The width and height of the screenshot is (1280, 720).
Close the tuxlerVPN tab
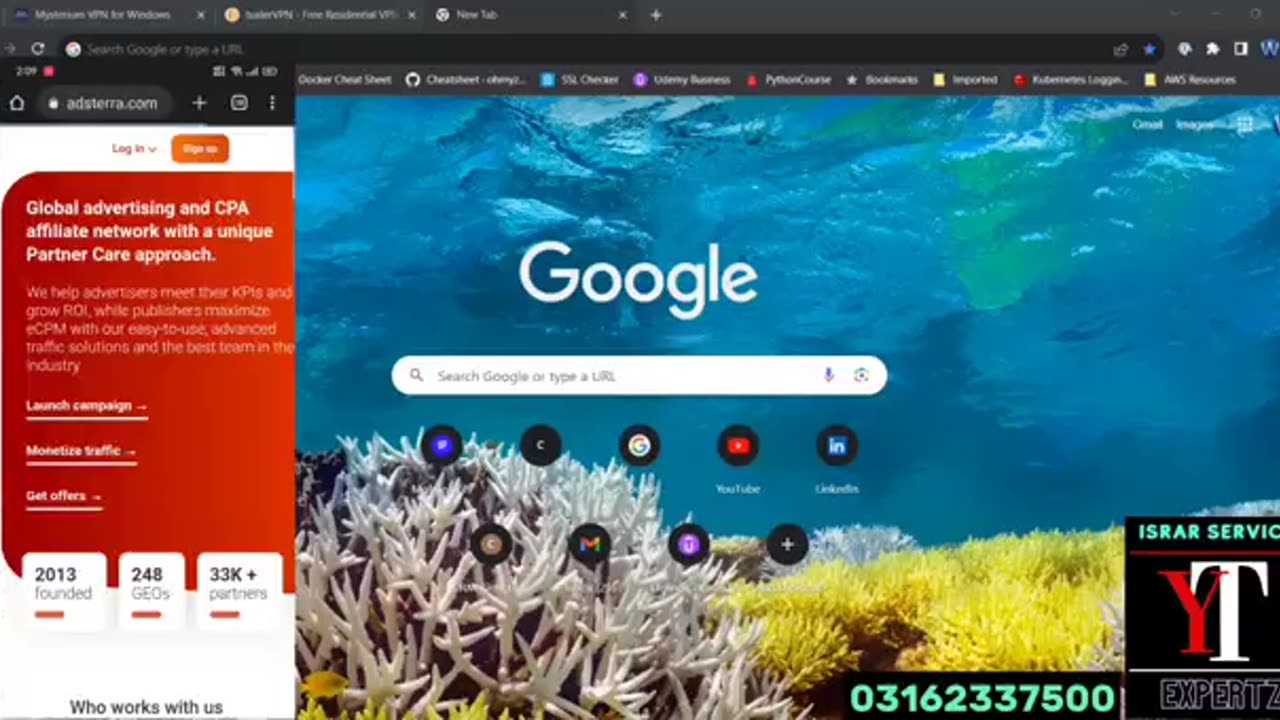tap(412, 15)
